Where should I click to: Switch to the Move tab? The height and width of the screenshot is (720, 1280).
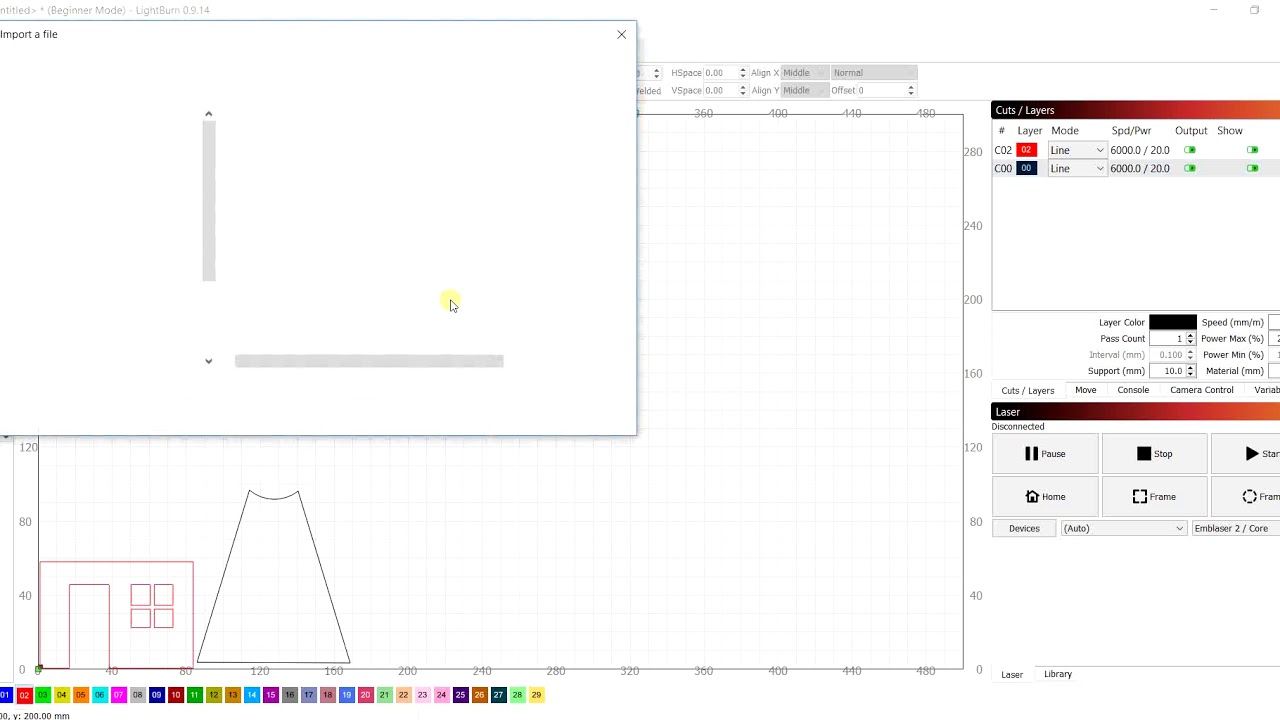(1085, 390)
